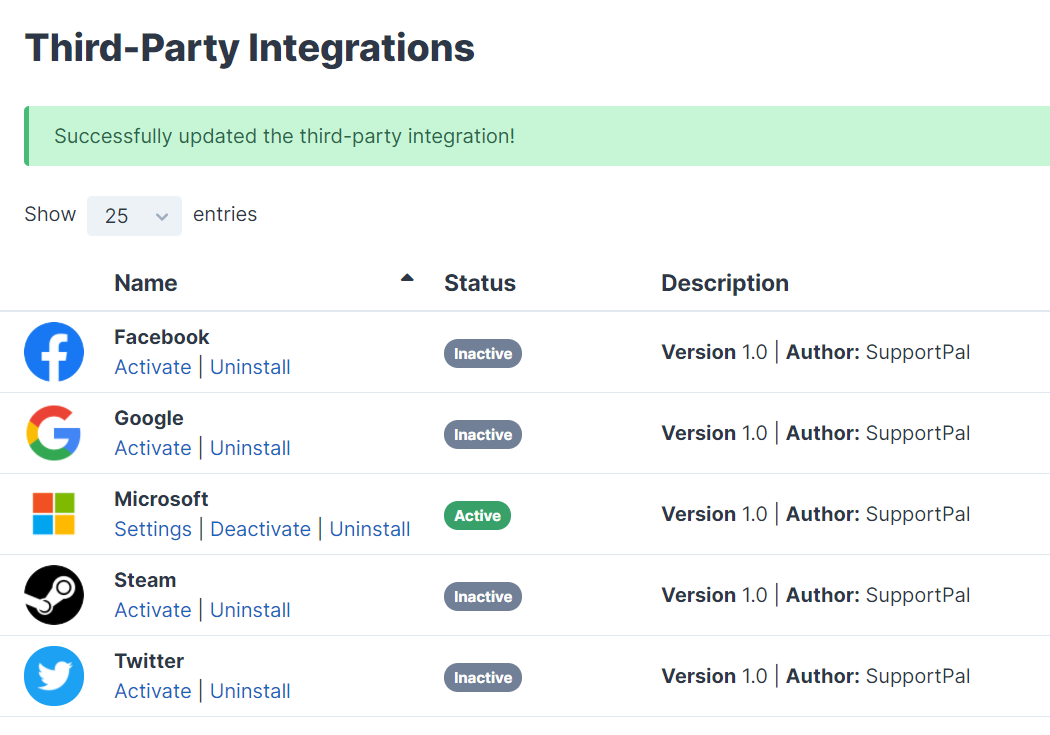Activate the Google integration

click(153, 448)
